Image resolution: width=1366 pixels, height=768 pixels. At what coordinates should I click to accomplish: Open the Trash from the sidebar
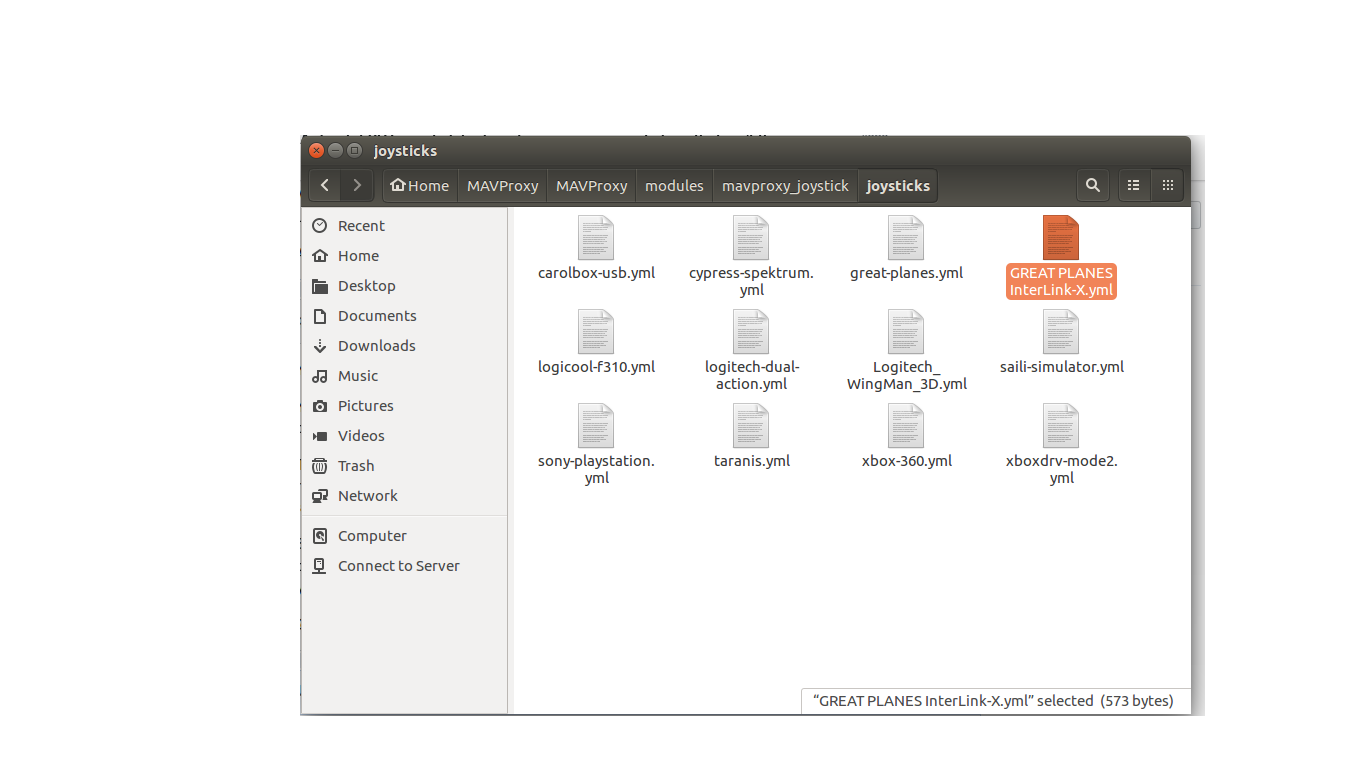(355, 465)
